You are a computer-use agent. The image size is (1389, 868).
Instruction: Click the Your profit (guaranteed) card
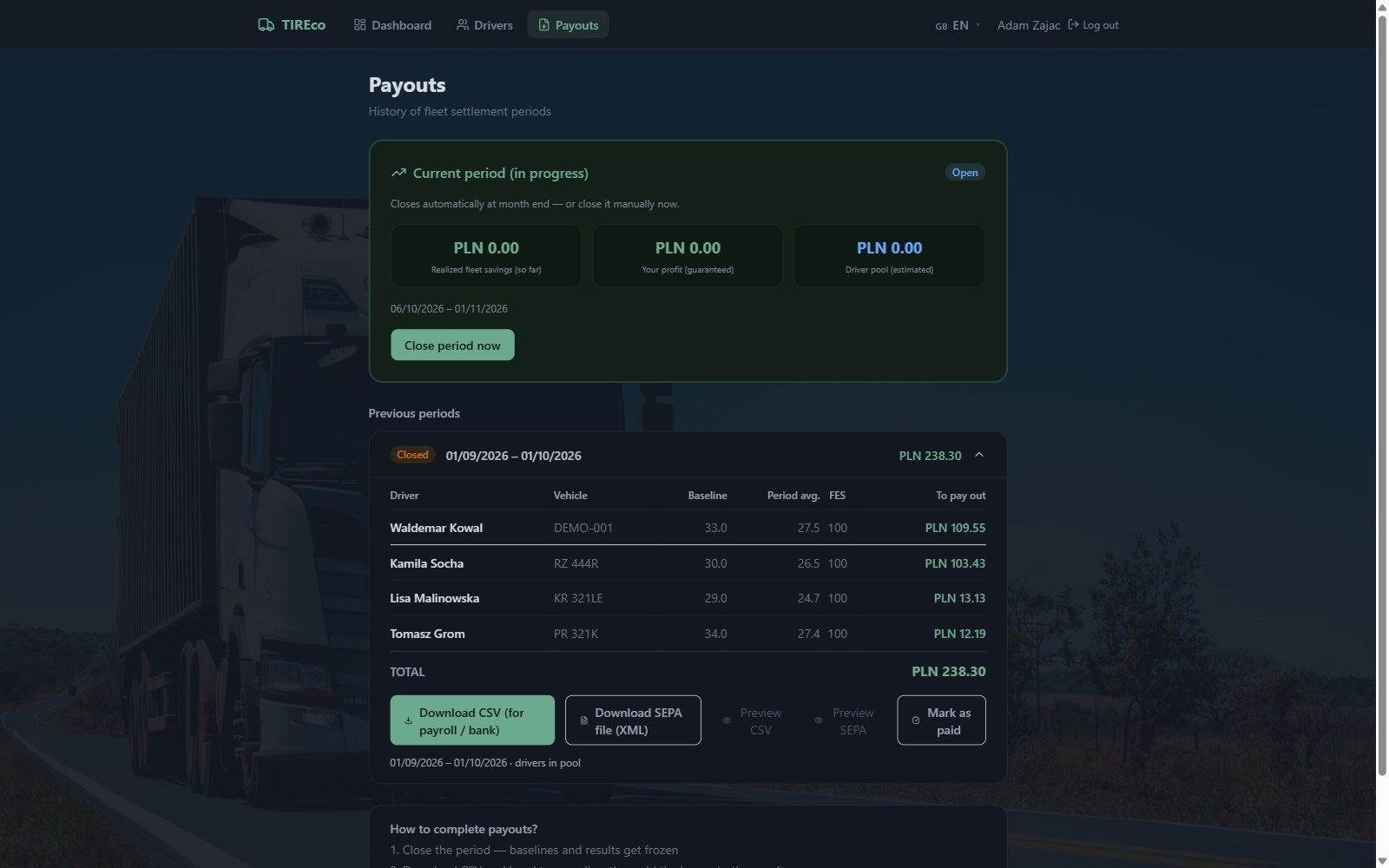click(x=688, y=256)
